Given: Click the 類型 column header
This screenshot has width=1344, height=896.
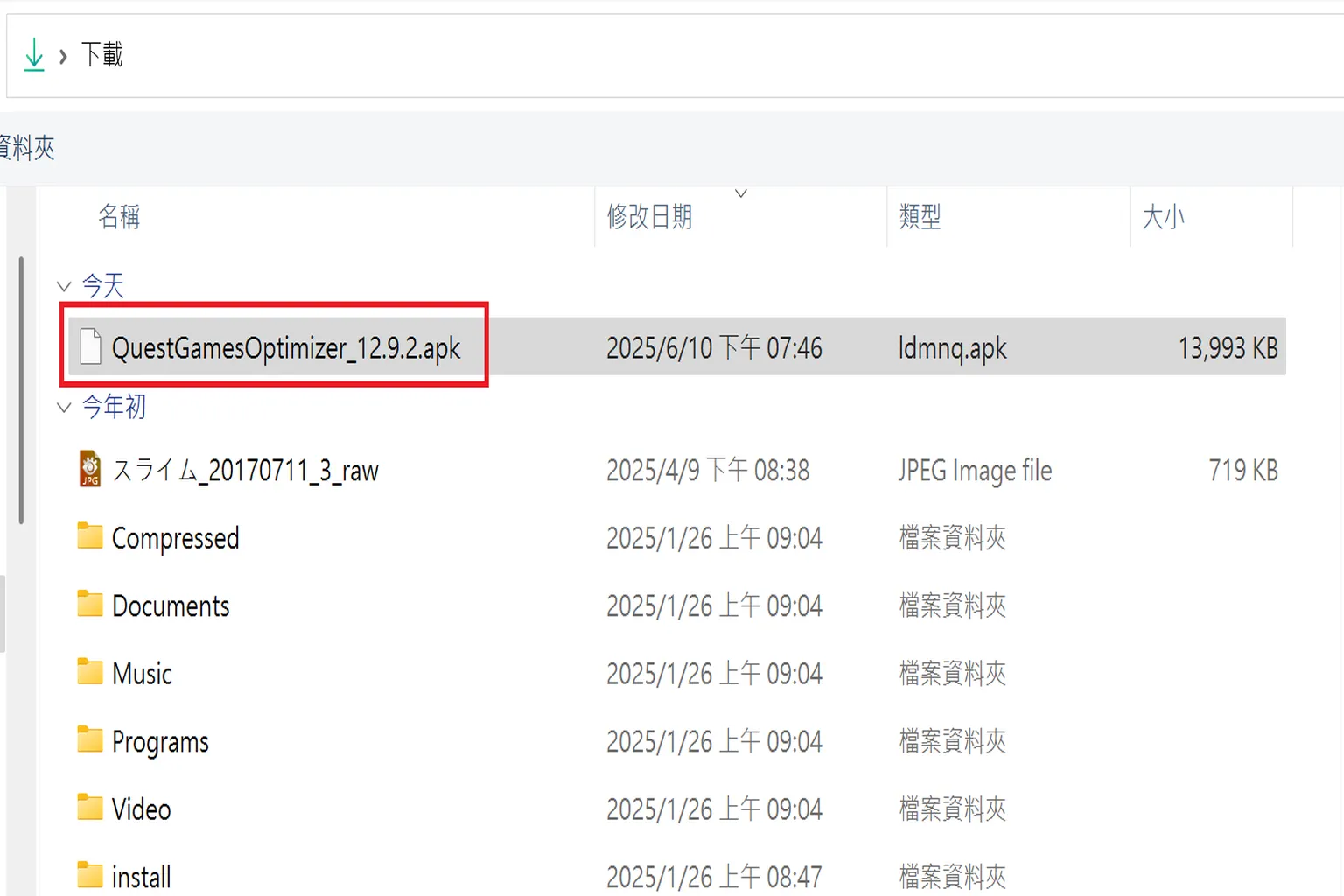Looking at the screenshot, I should pyautogui.click(x=920, y=217).
